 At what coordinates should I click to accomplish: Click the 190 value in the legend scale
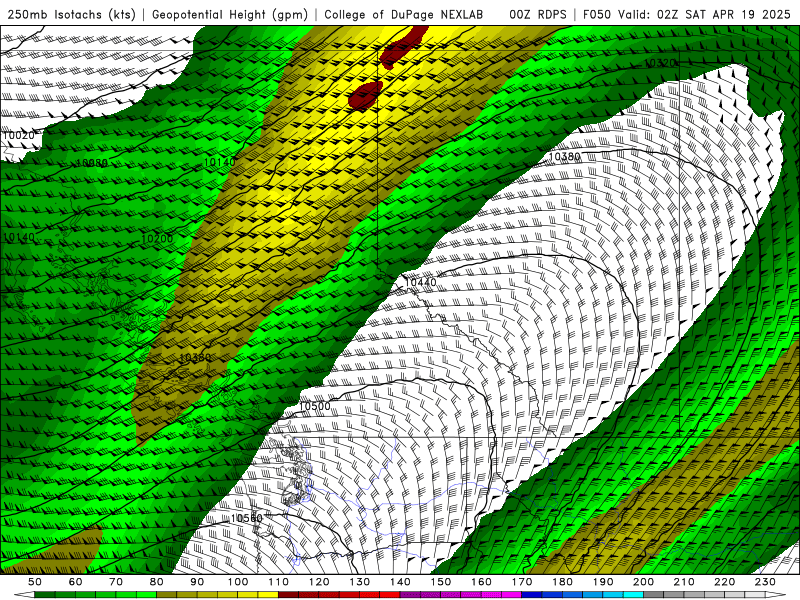[603, 582]
